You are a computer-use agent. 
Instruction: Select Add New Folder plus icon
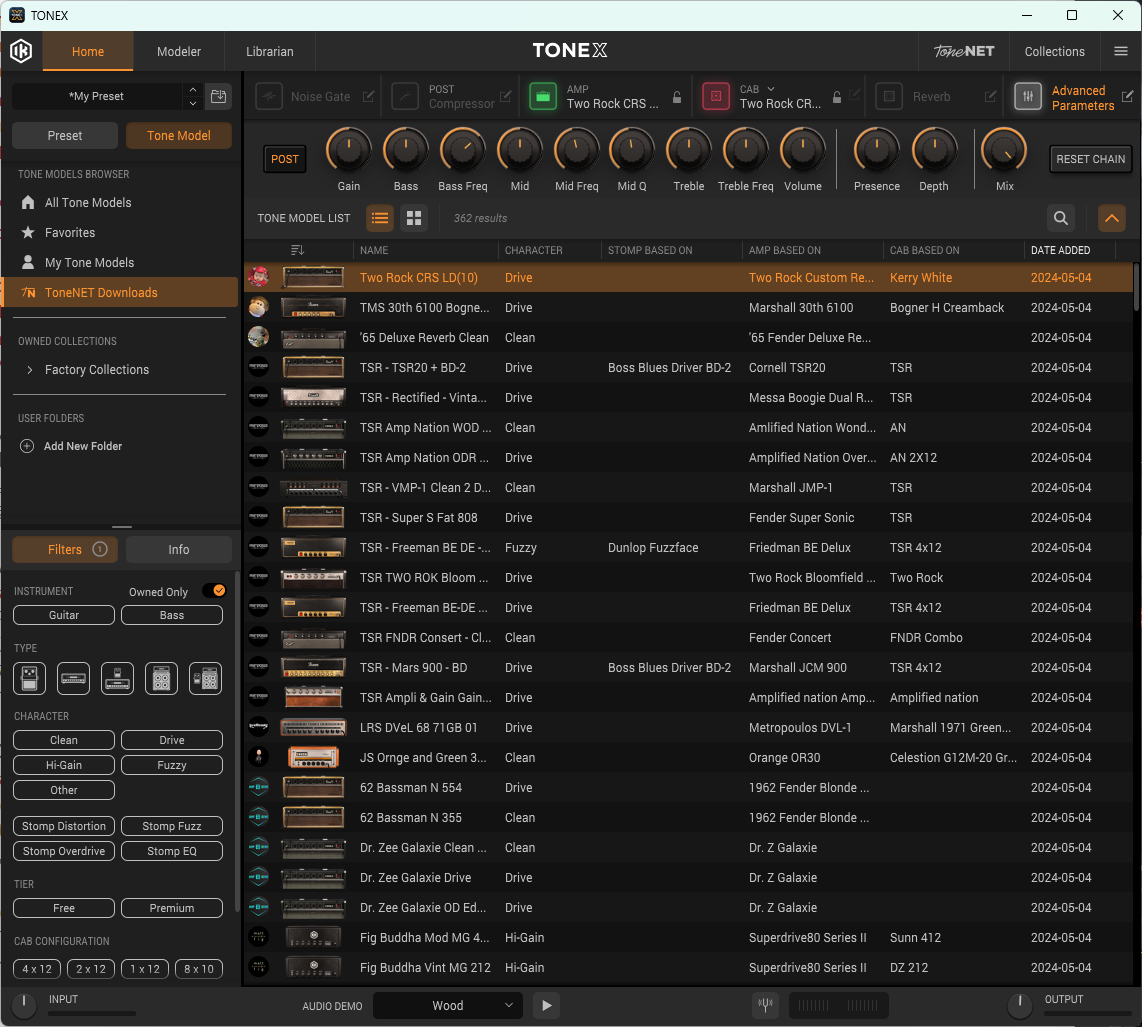click(27, 446)
